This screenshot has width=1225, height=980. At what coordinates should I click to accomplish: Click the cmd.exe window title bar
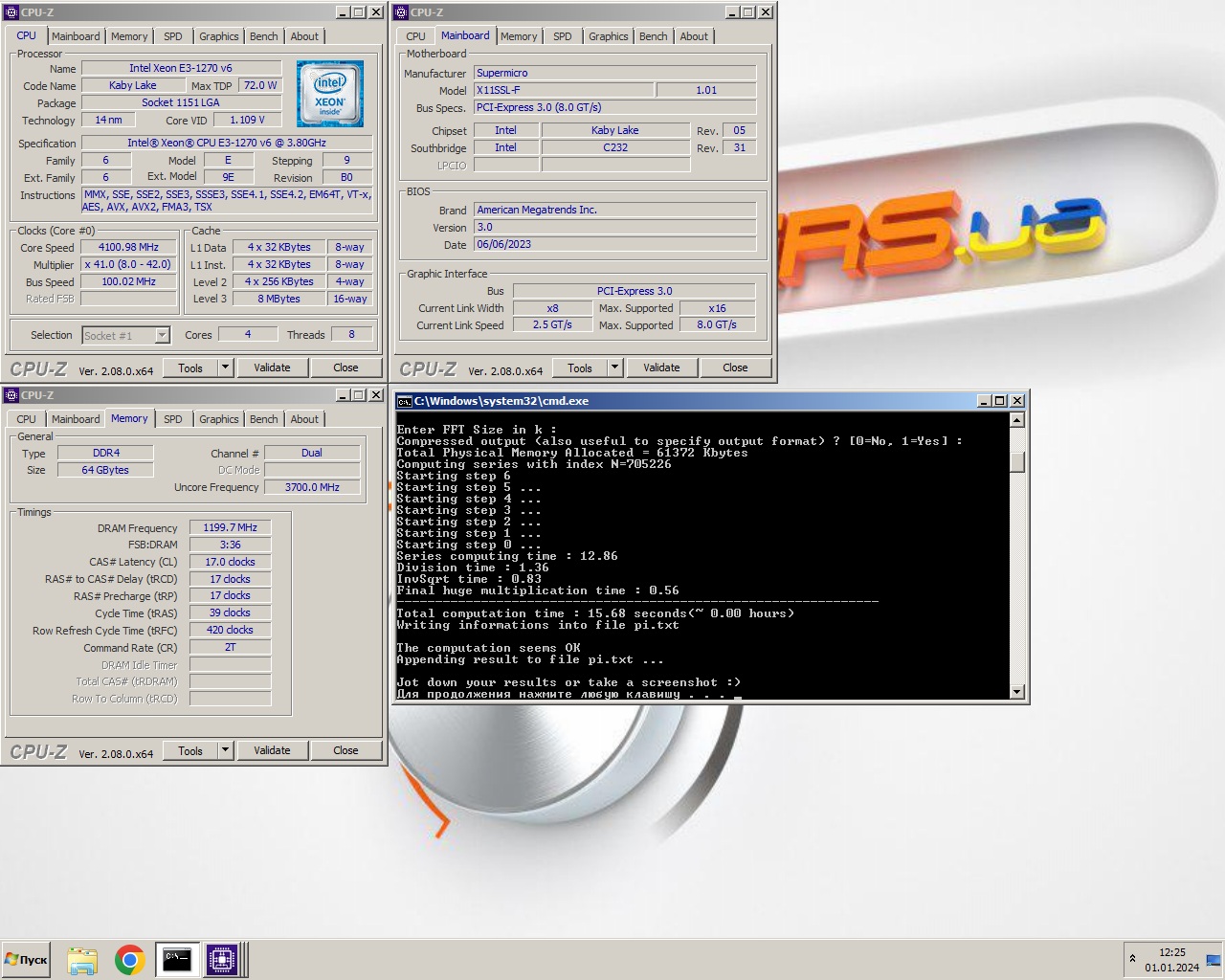710,401
